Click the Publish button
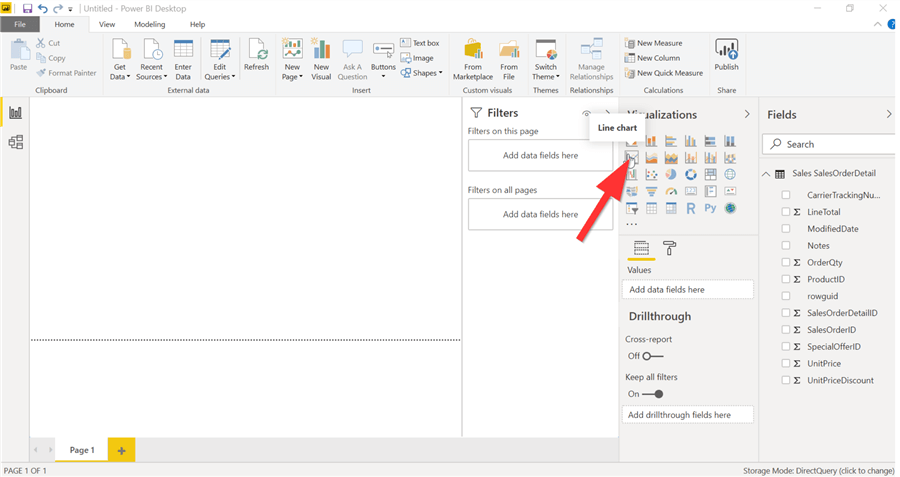Screen dimensions: 900x477 tap(727, 55)
